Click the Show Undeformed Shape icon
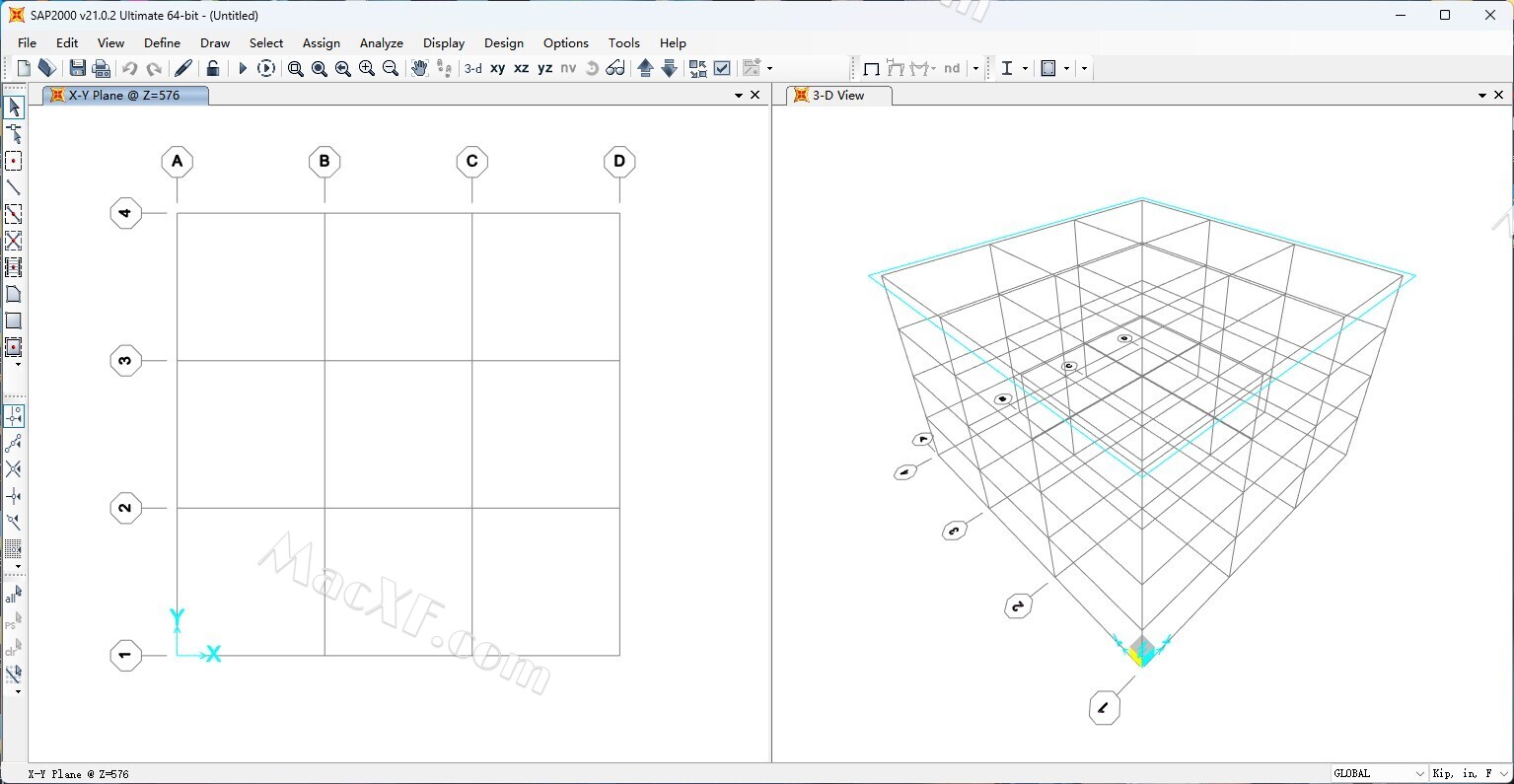1514x784 pixels. (871, 68)
